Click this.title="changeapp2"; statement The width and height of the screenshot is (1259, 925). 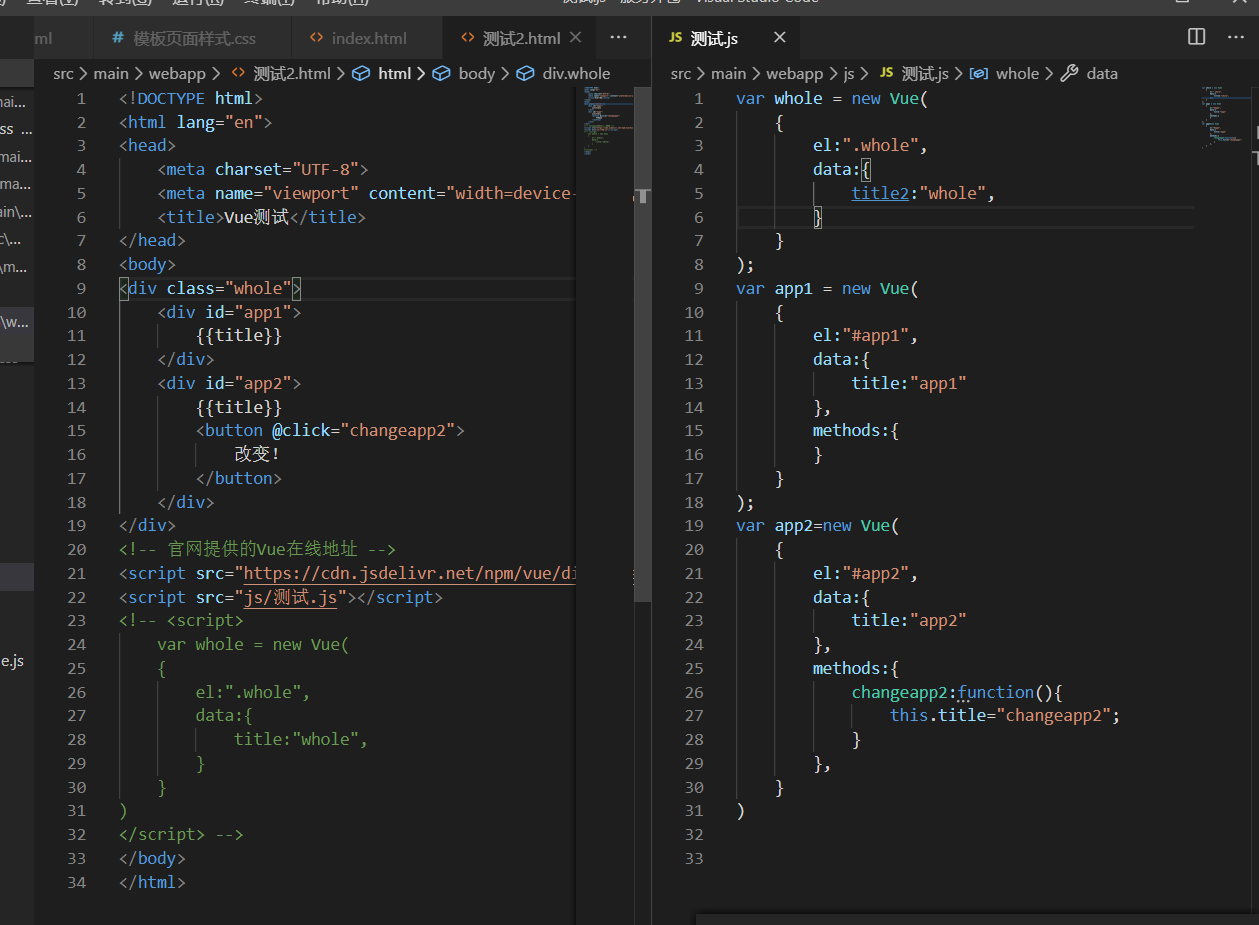[x=1006, y=715]
